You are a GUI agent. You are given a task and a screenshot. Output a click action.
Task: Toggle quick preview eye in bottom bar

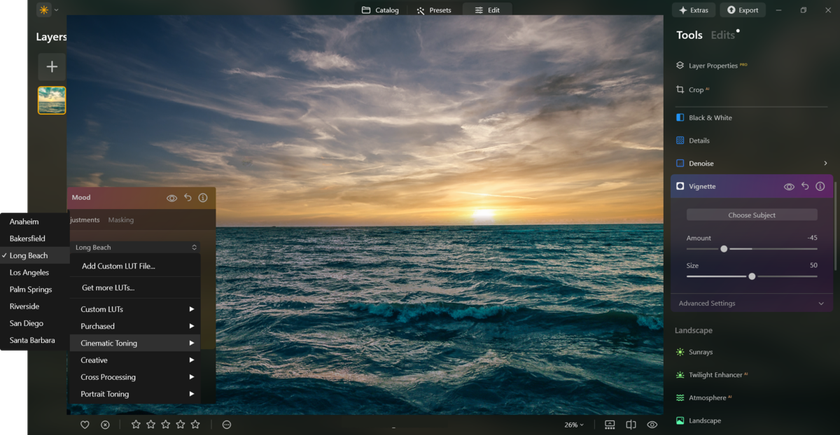coord(652,424)
